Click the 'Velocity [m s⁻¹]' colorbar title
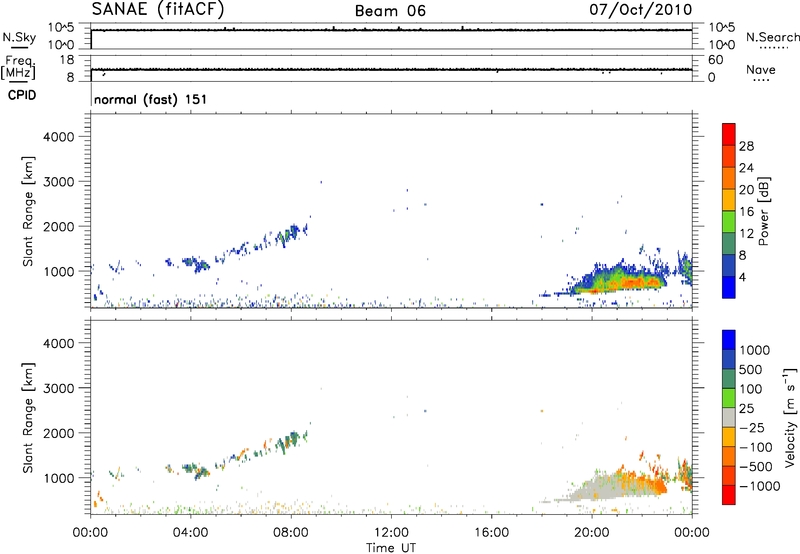 (790, 417)
